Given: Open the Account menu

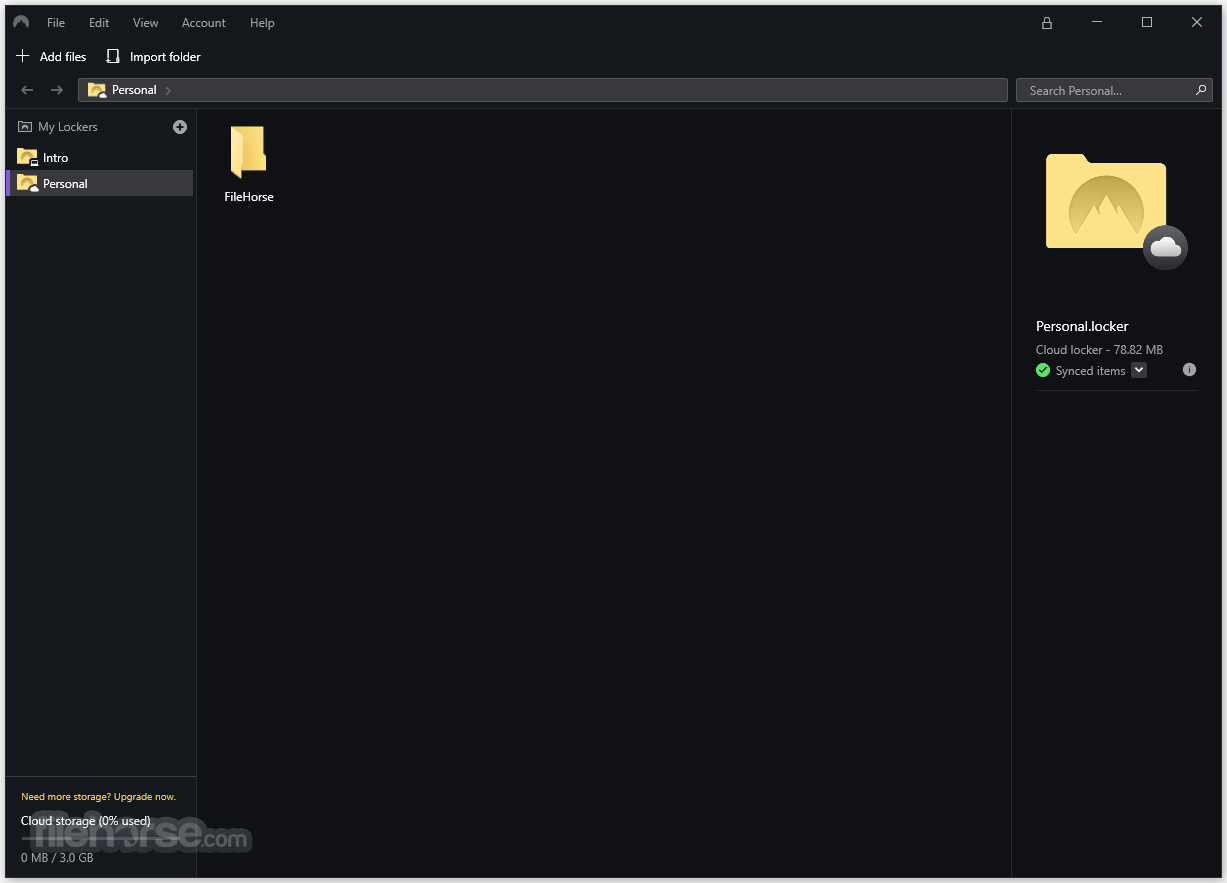Looking at the screenshot, I should (204, 23).
